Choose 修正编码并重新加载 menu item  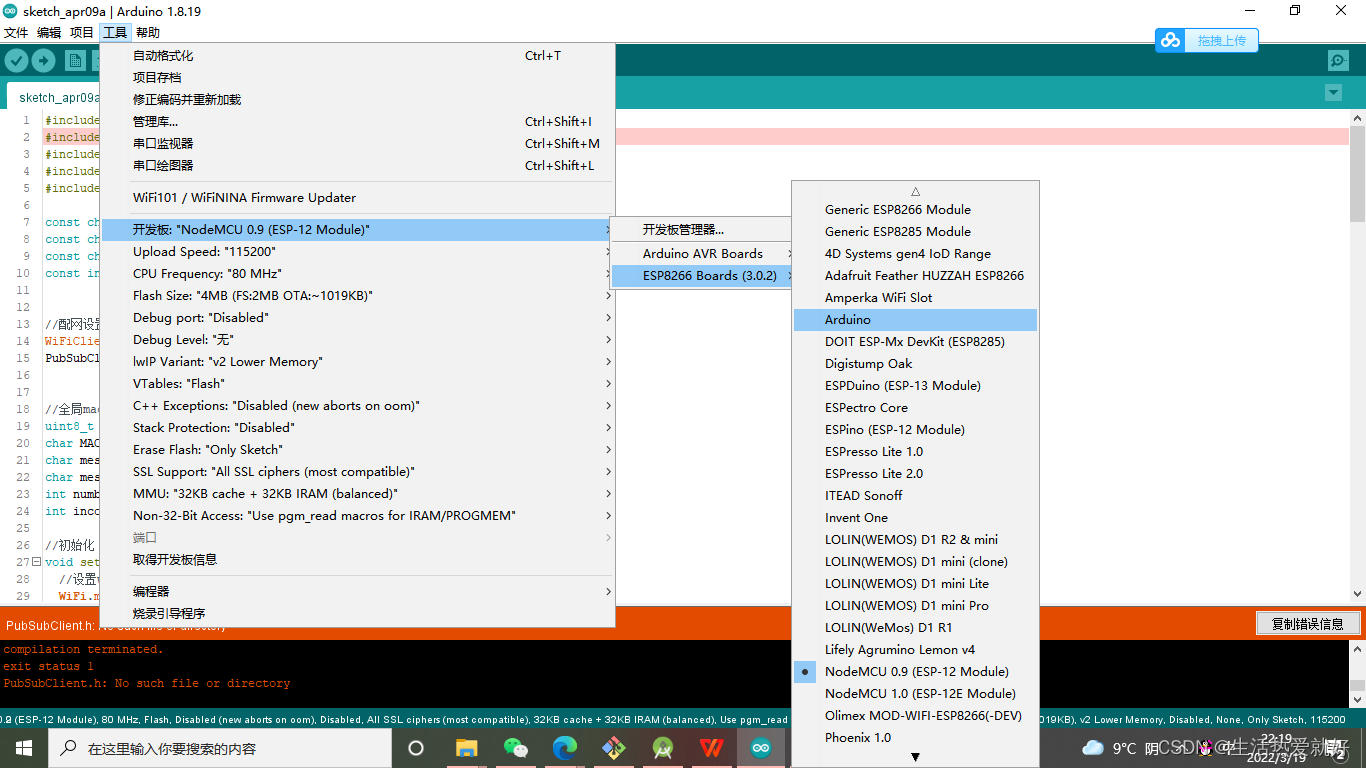[357, 99]
